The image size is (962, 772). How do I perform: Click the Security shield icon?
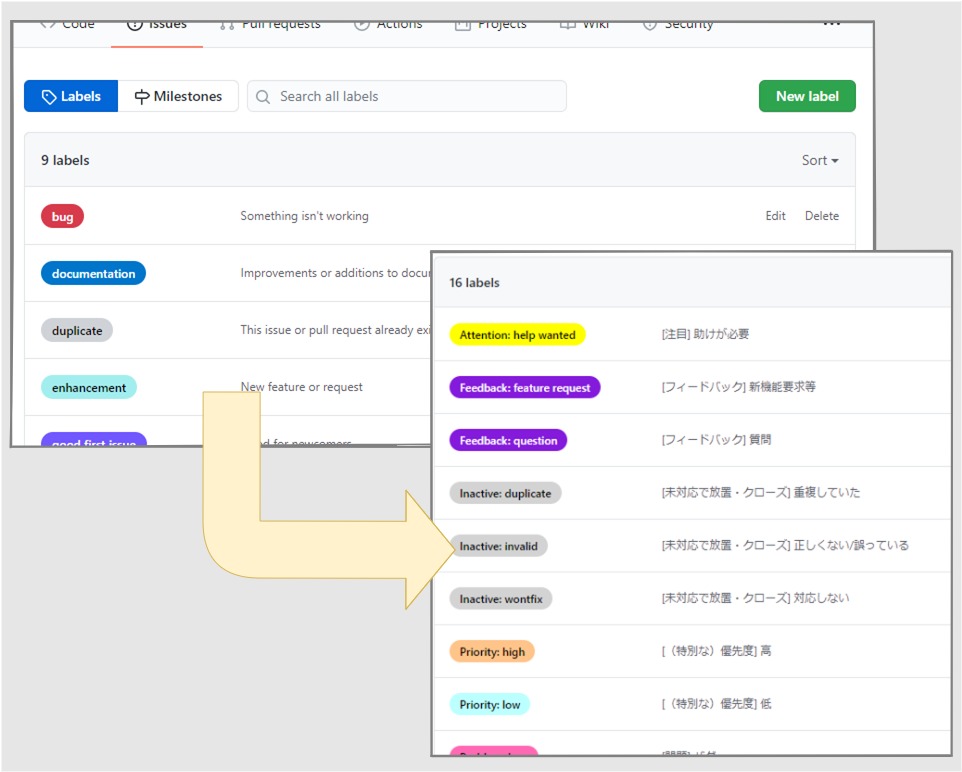pyautogui.click(x=651, y=23)
